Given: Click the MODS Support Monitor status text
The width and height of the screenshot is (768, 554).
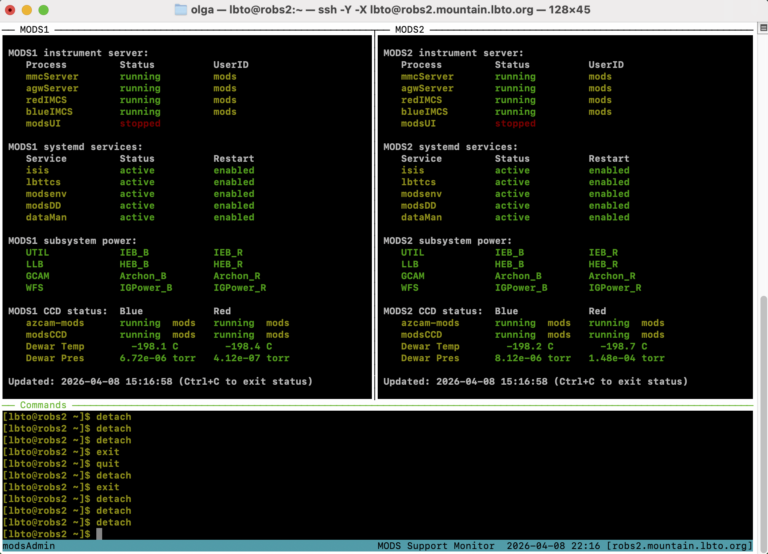Looking at the screenshot, I should 435,546.
